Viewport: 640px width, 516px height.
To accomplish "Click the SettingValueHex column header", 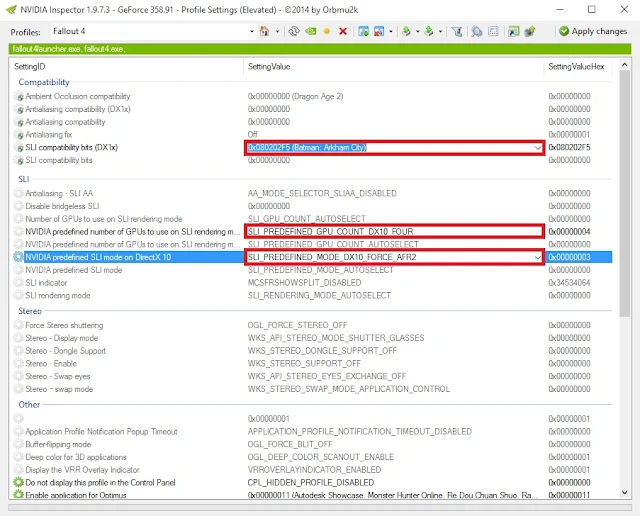I will [578, 67].
